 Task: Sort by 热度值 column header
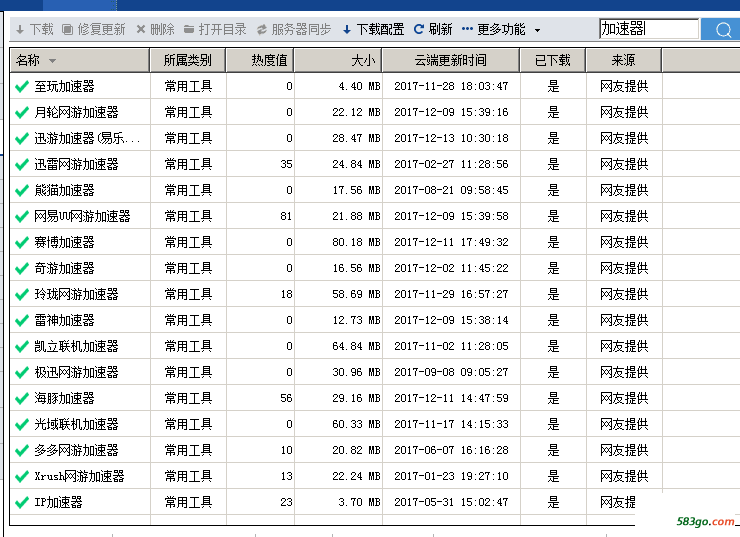[x=260, y=60]
